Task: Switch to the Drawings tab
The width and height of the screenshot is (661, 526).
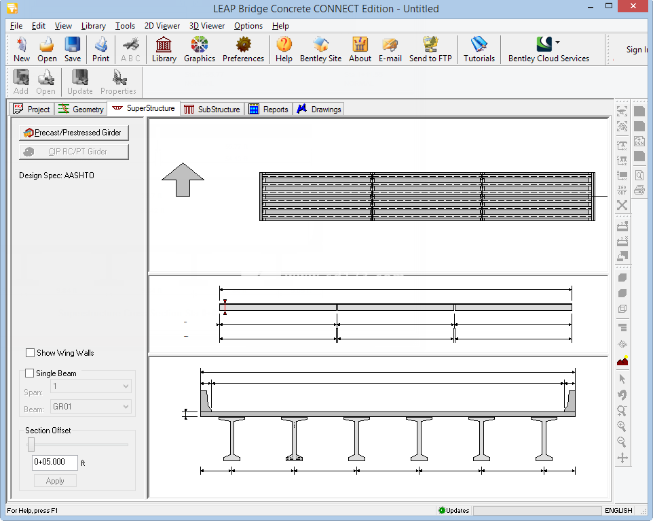Action: coord(319,109)
